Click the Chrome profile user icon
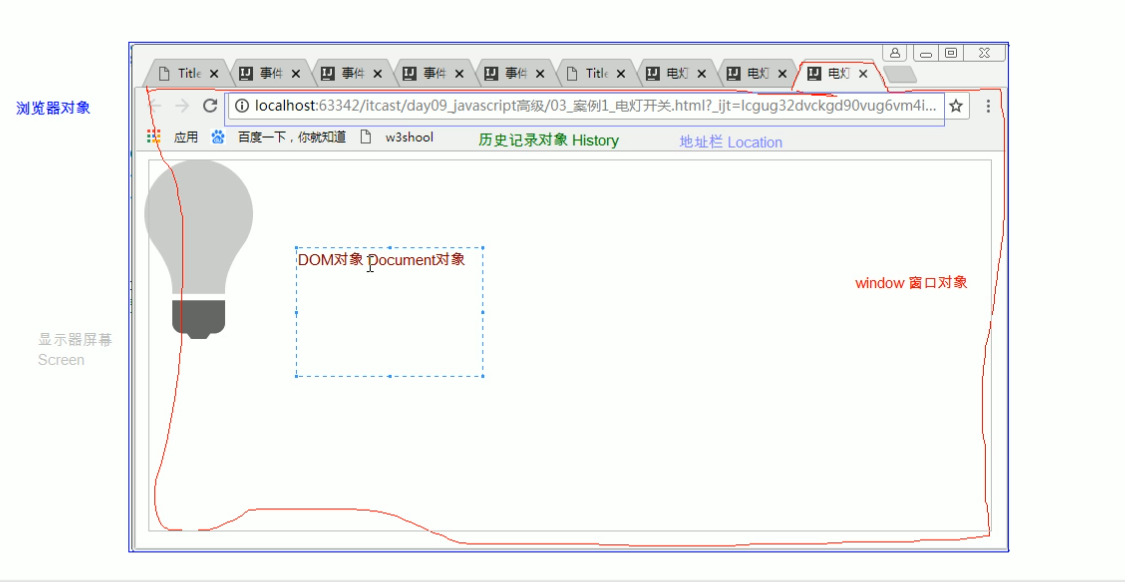This screenshot has width=1125, height=582. tap(895, 53)
